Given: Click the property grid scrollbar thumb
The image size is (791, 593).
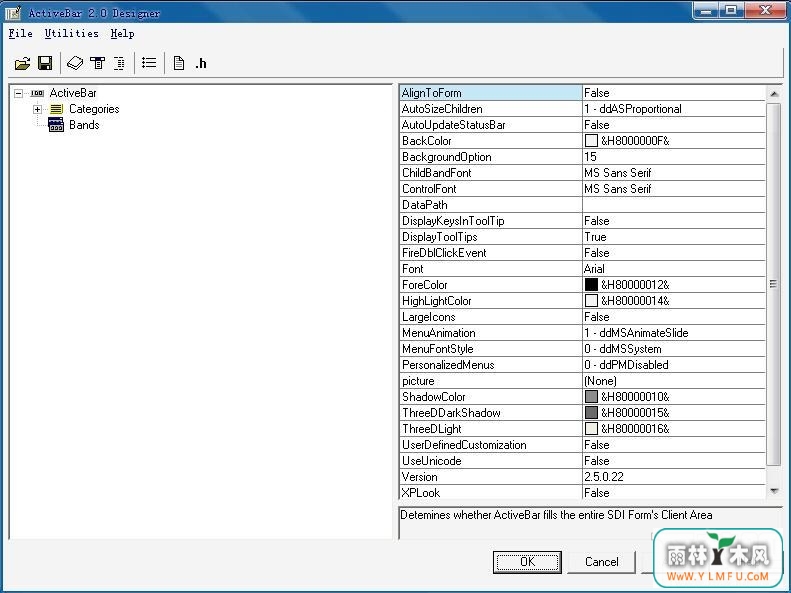Looking at the screenshot, I should 774,284.
